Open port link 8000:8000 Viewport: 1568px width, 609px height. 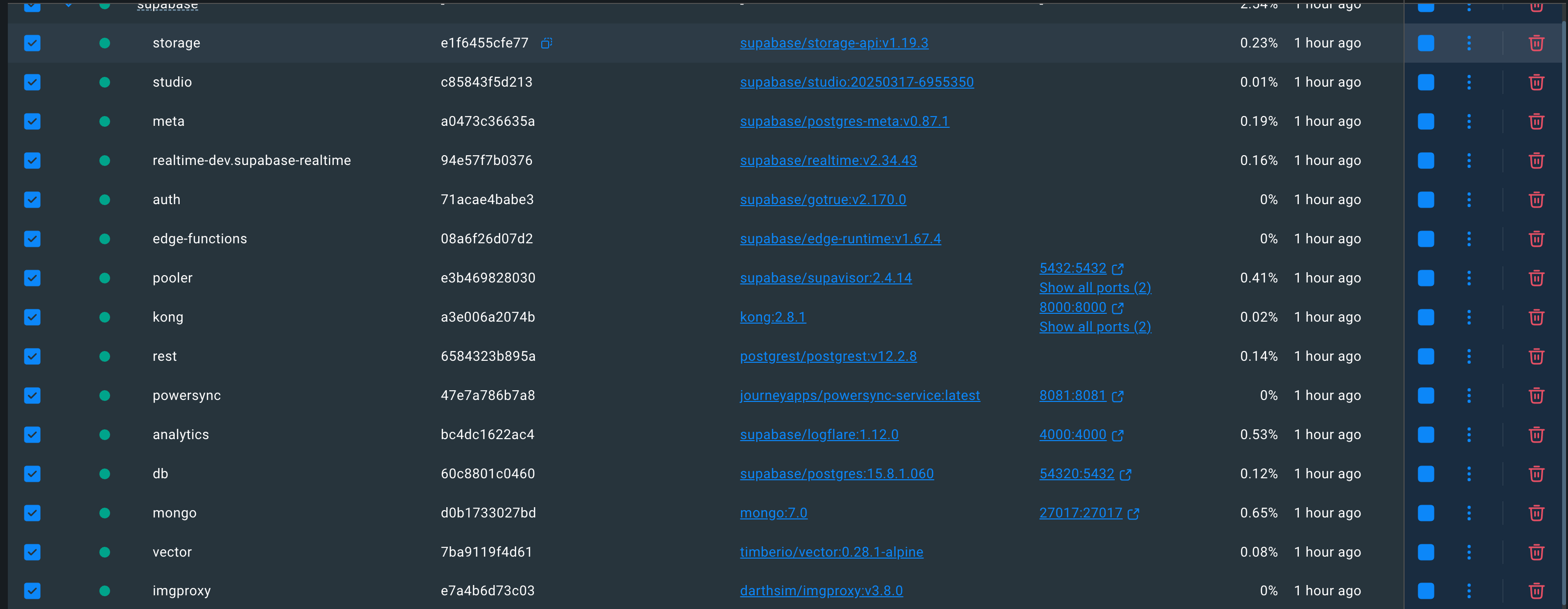click(1073, 307)
